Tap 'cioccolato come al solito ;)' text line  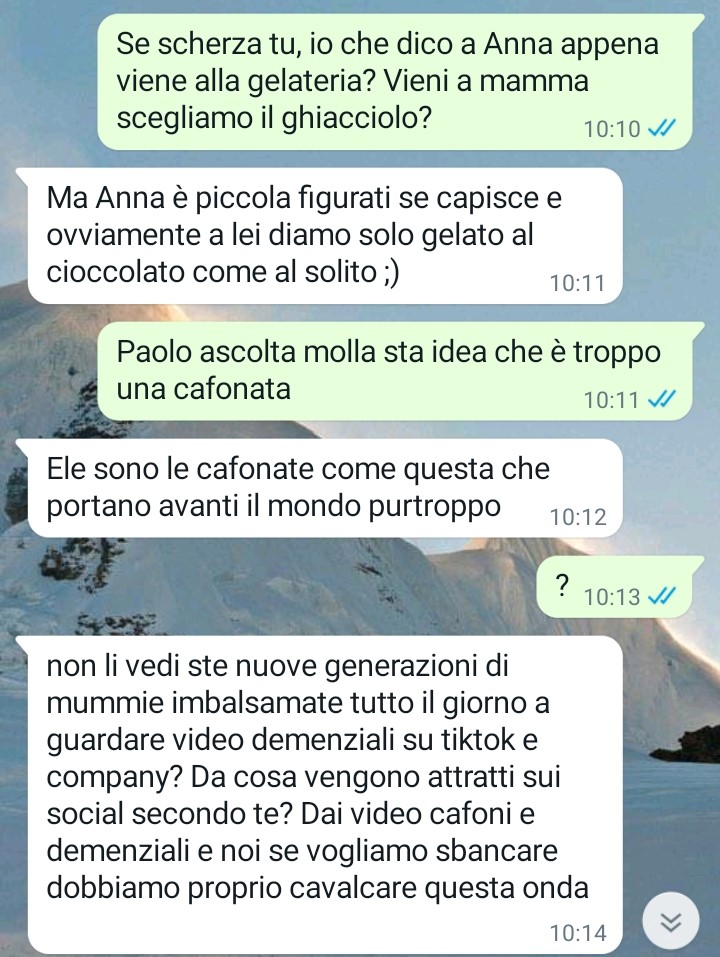(223, 272)
